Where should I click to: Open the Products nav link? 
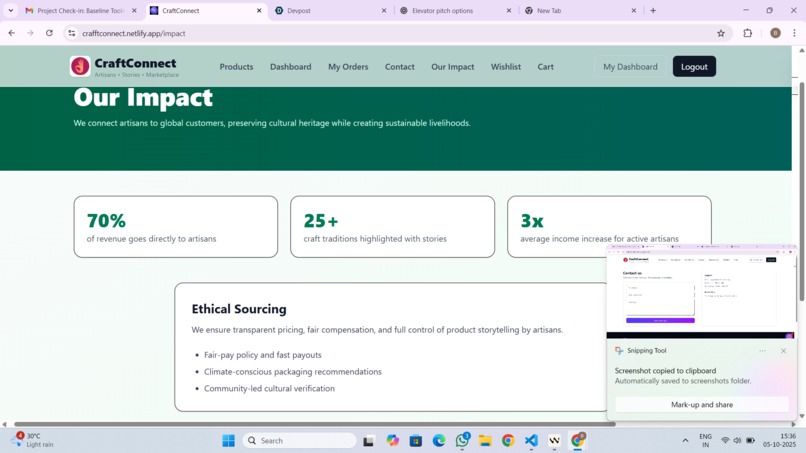236,67
